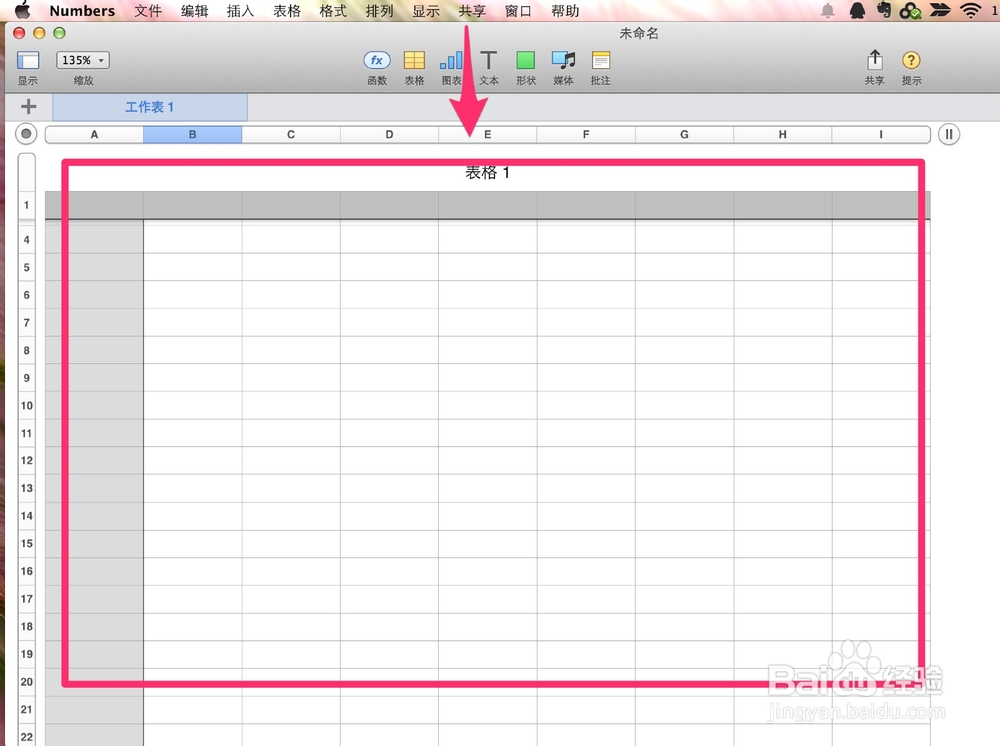The width and height of the screenshot is (1000, 746).
Task: Open the 插入 menu
Action: [x=240, y=11]
